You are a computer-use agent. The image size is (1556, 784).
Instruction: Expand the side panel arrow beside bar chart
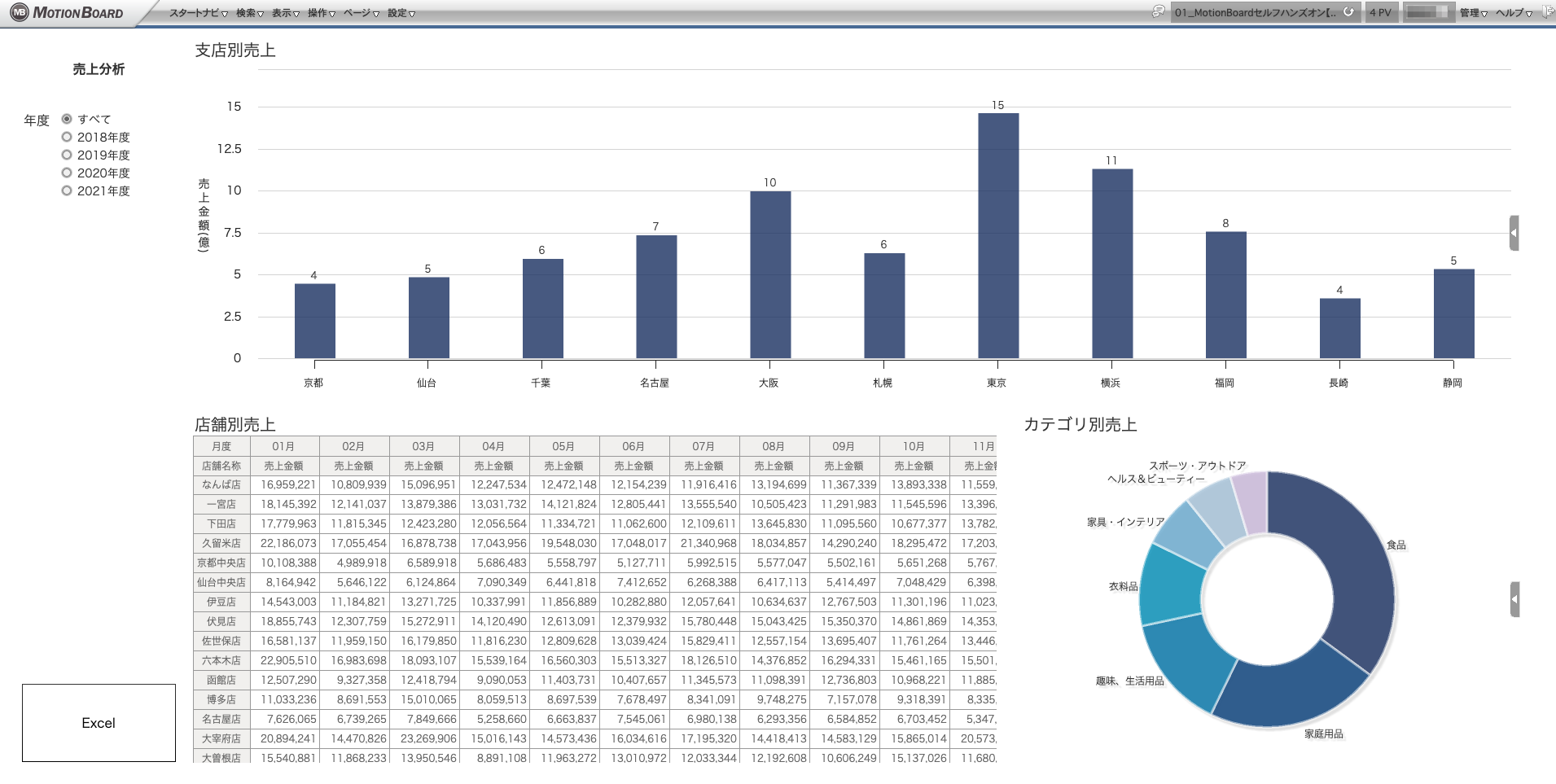[1514, 233]
